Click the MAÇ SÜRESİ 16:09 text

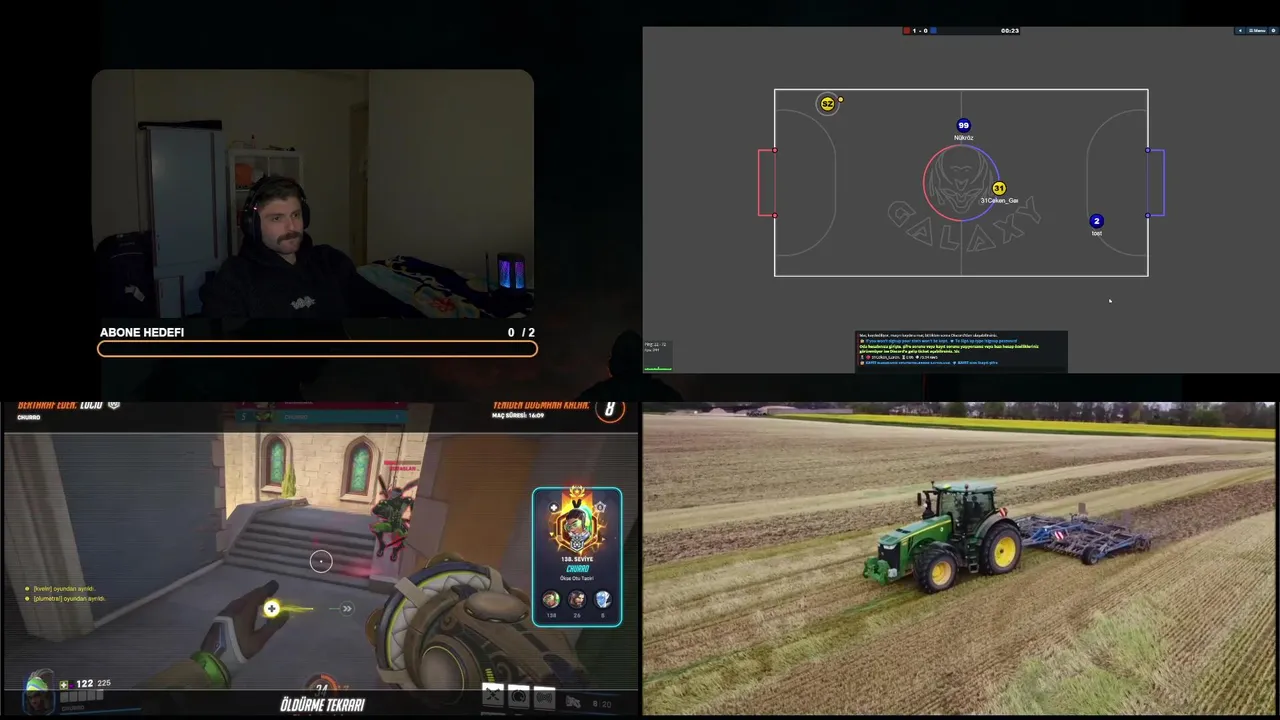pyautogui.click(x=519, y=415)
